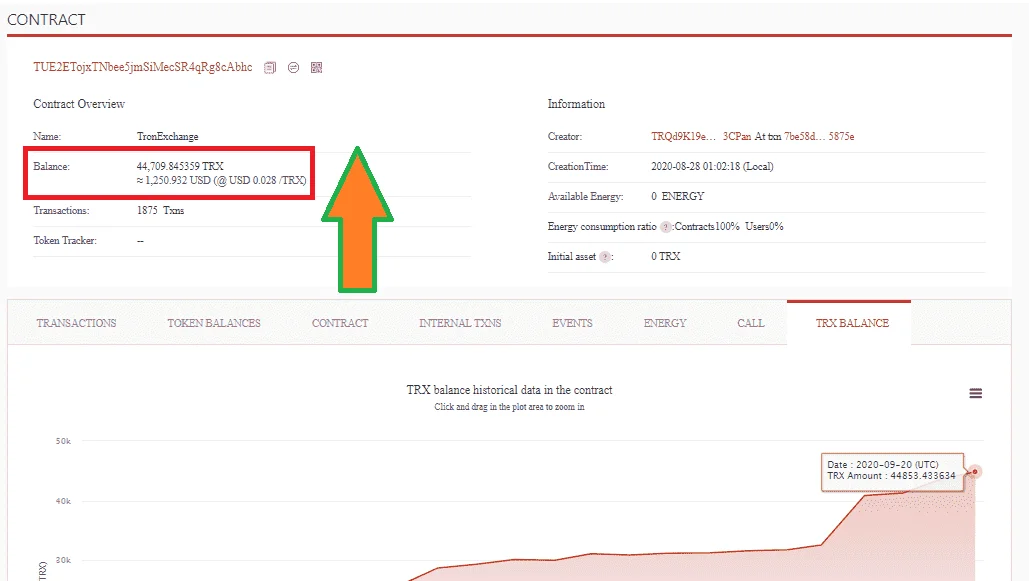Click the zoom instruction subtitle under chart title

509,407
